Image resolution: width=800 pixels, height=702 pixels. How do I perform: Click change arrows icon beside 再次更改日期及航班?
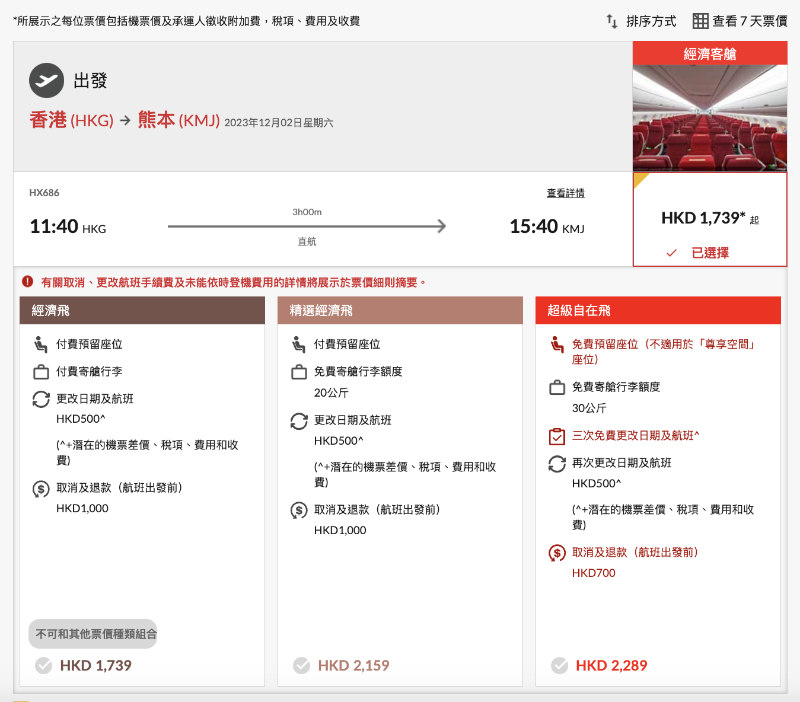click(557, 464)
